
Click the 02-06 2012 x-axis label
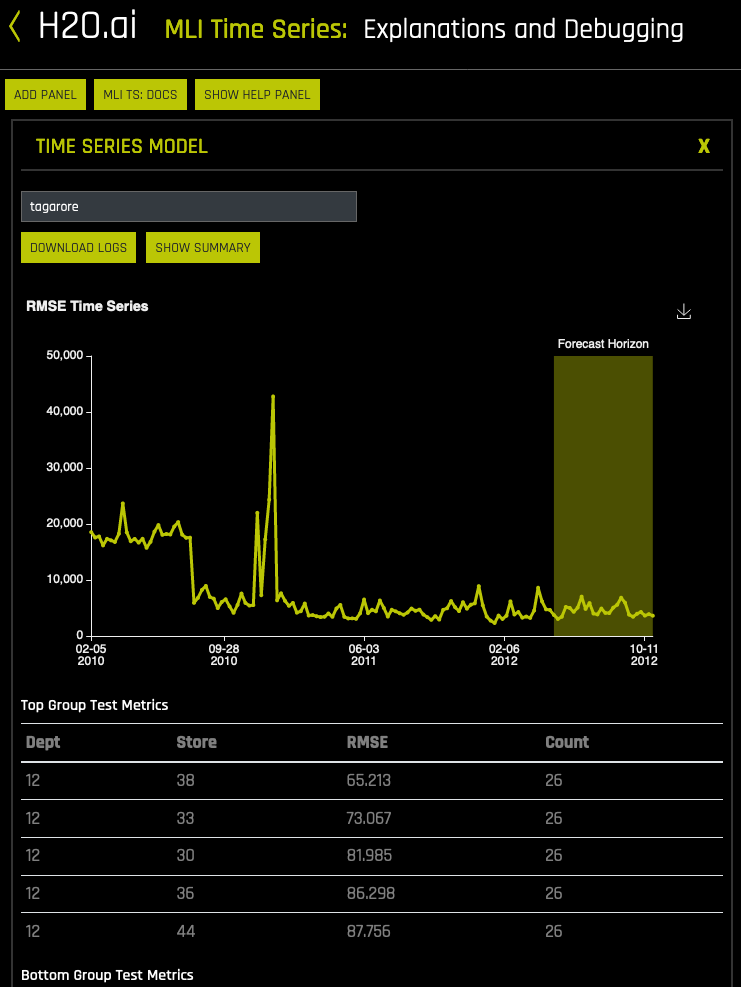pos(504,655)
